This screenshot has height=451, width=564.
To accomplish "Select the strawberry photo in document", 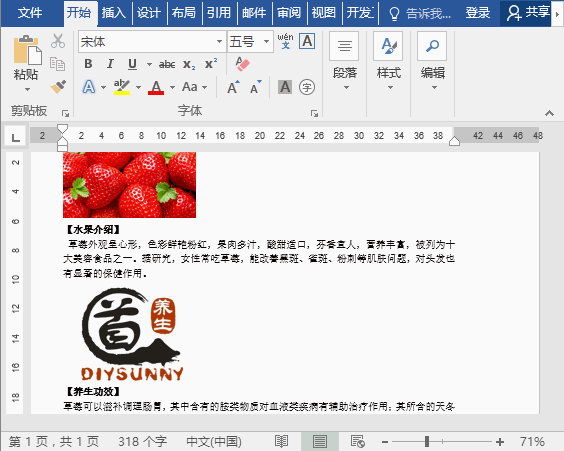I will click(129, 185).
